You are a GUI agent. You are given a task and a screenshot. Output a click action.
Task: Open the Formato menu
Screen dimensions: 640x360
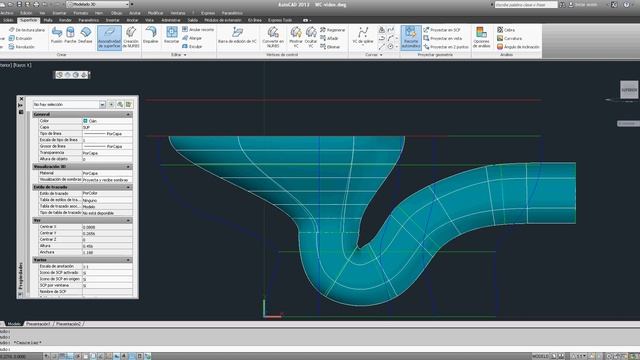(81, 13)
